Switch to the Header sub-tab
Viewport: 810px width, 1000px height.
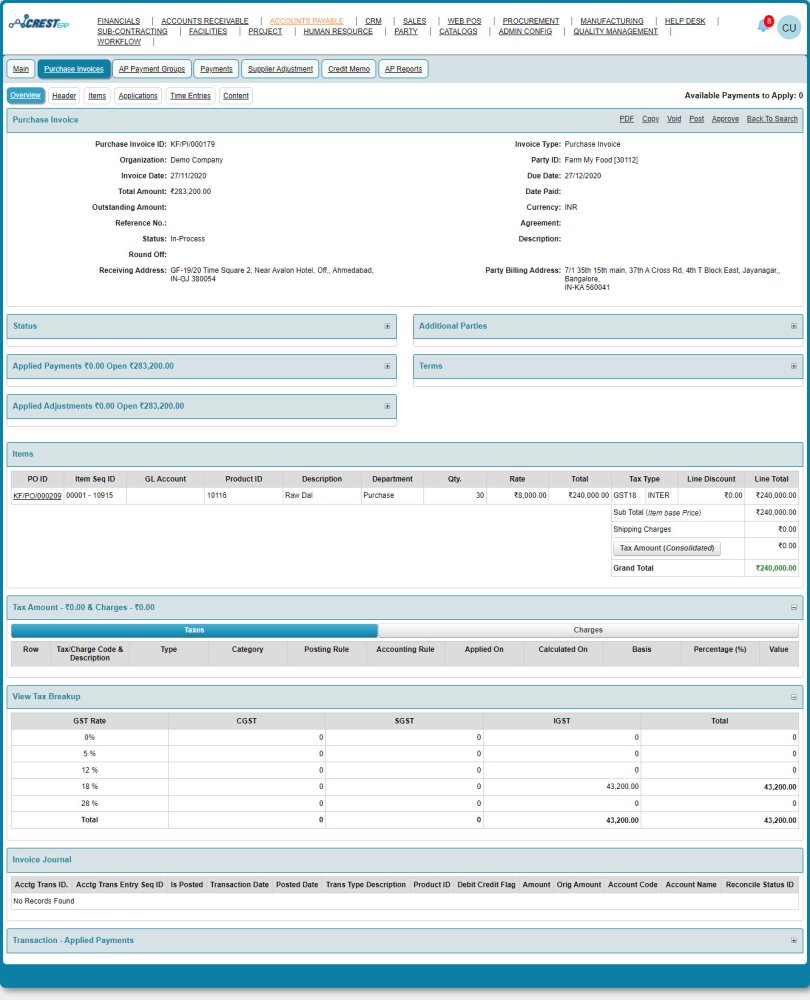tap(64, 95)
